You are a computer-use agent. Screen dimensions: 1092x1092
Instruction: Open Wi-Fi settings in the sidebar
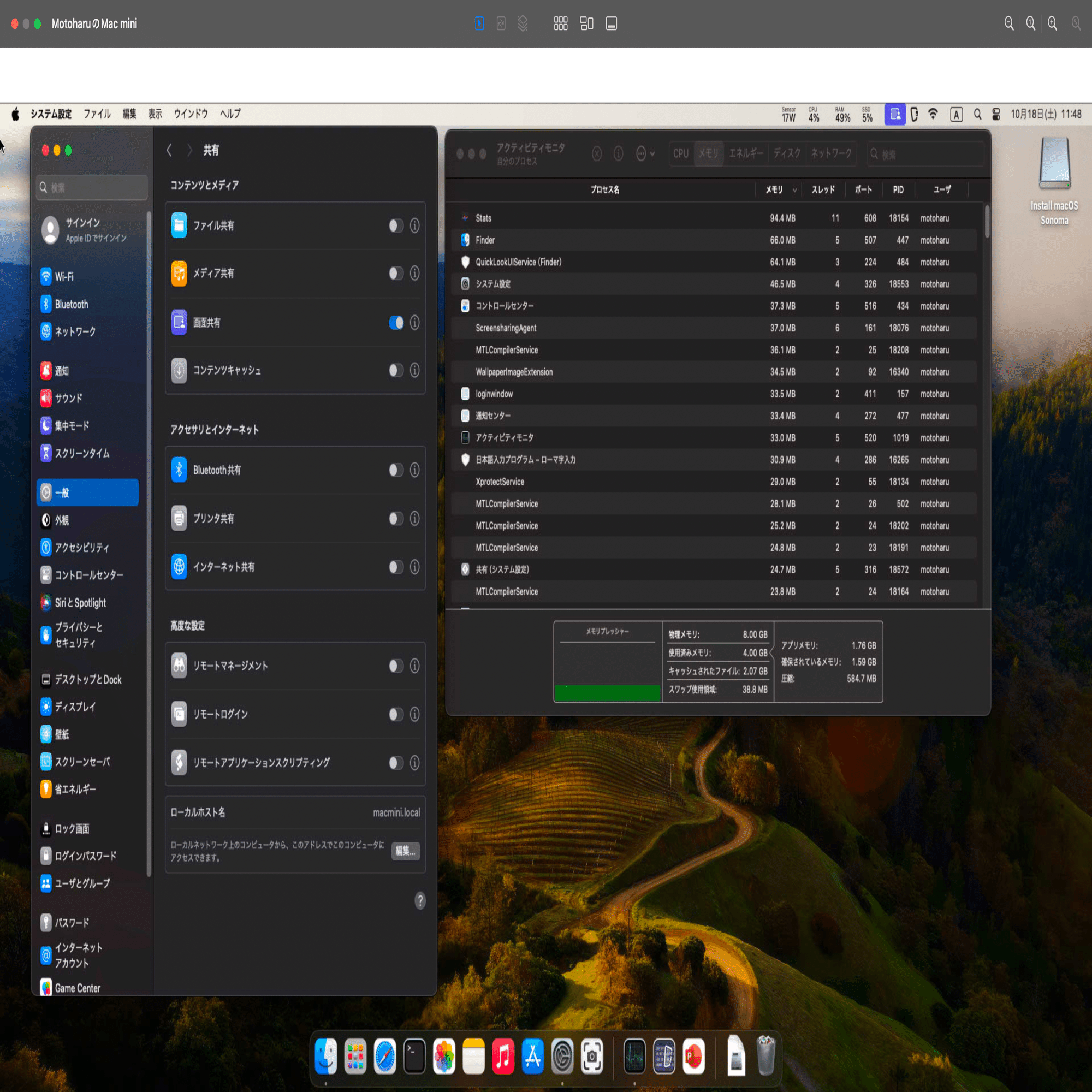pos(64,276)
